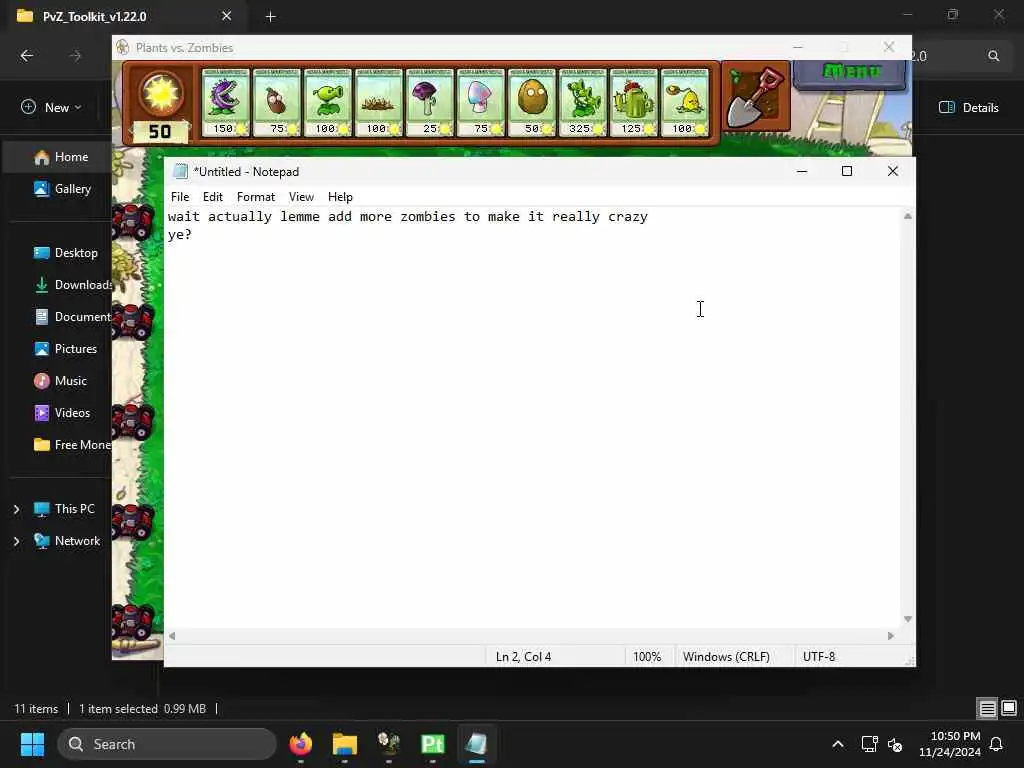
Task: Open the game Menu button
Action: (x=850, y=72)
